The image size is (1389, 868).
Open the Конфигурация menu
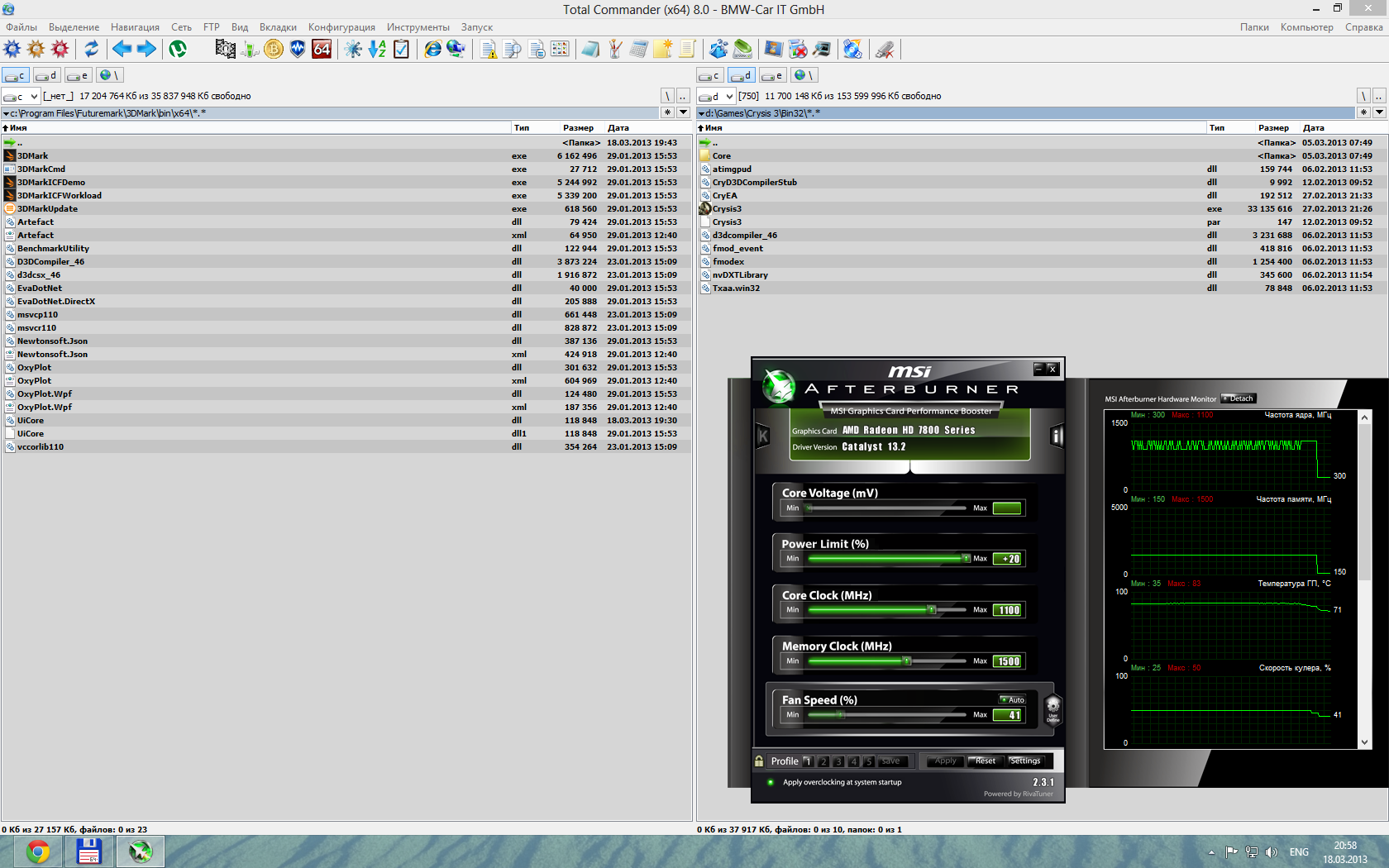[x=341, y=27]
